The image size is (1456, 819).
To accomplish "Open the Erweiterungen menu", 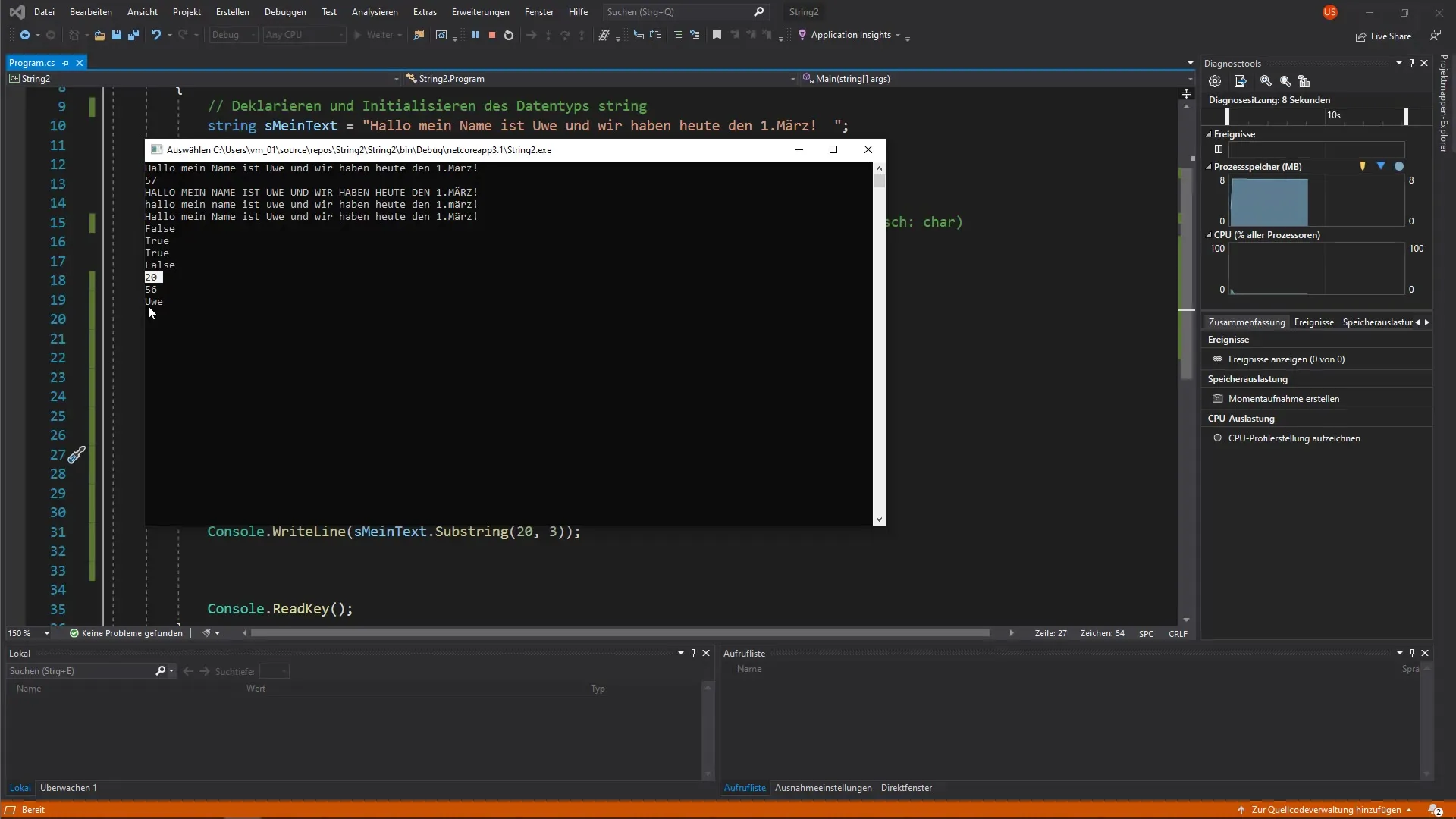I will pyautogui.click(x=480, y=12).
